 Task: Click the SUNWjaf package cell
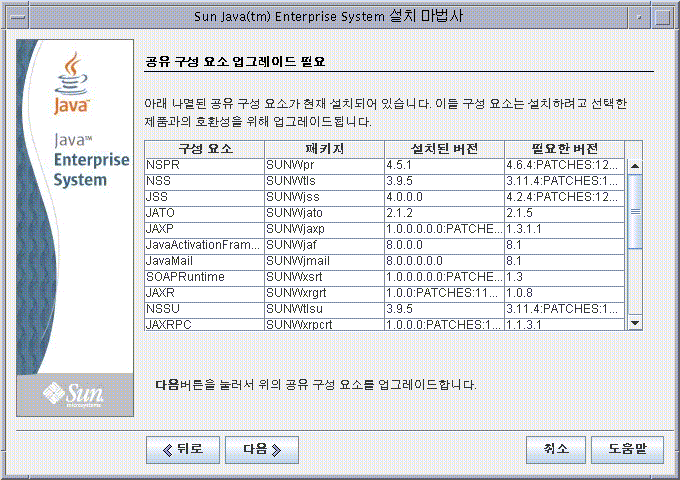(324, 245)
